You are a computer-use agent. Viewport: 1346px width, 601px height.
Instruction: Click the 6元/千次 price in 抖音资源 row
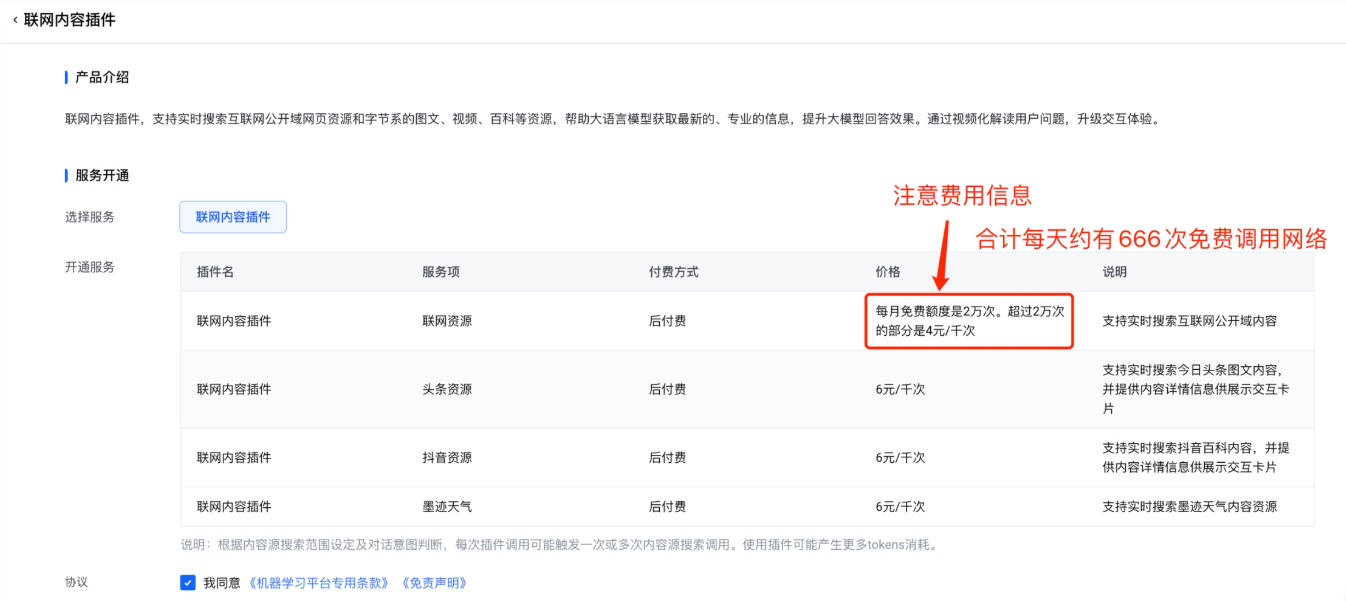(900, 458)
